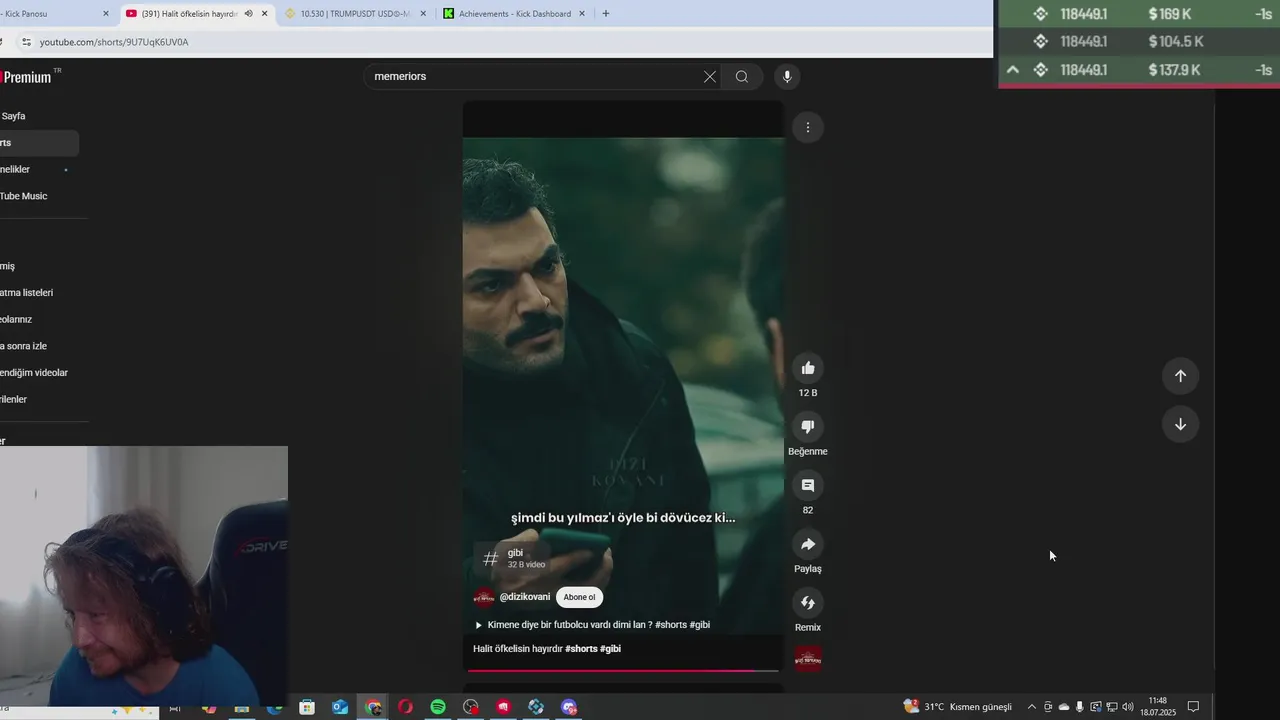The width and height of the screenshot is (1280, 720).
Task: Click the $137.9 K overlay row
Action: (1139, 70)
